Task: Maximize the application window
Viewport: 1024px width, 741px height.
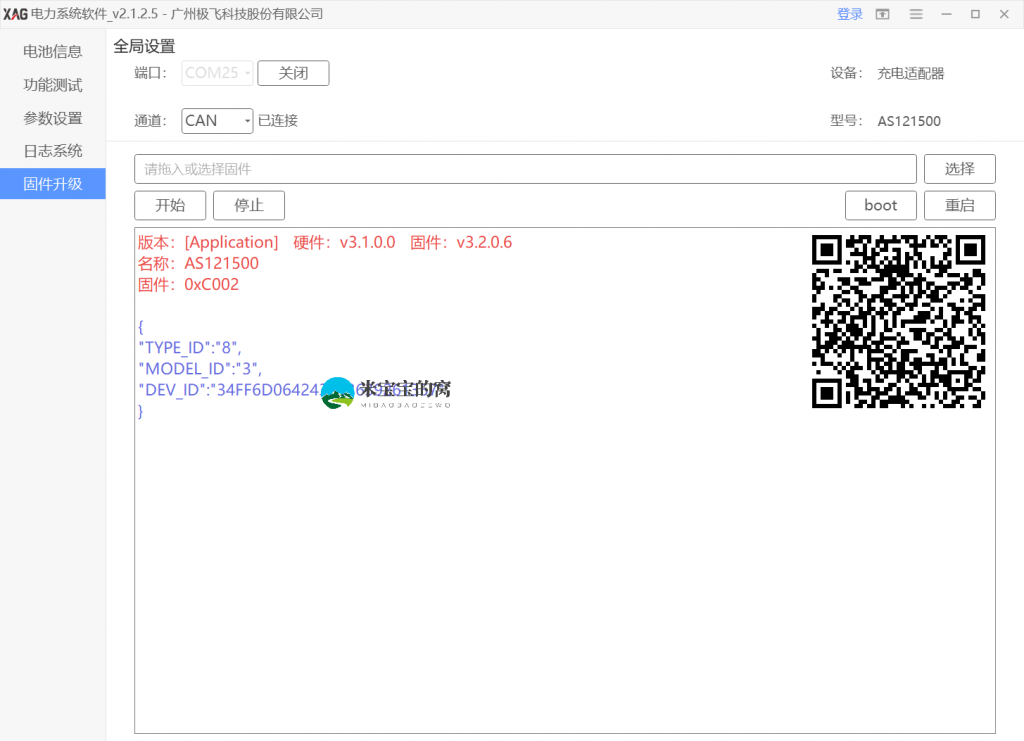Action: (975, 14)
